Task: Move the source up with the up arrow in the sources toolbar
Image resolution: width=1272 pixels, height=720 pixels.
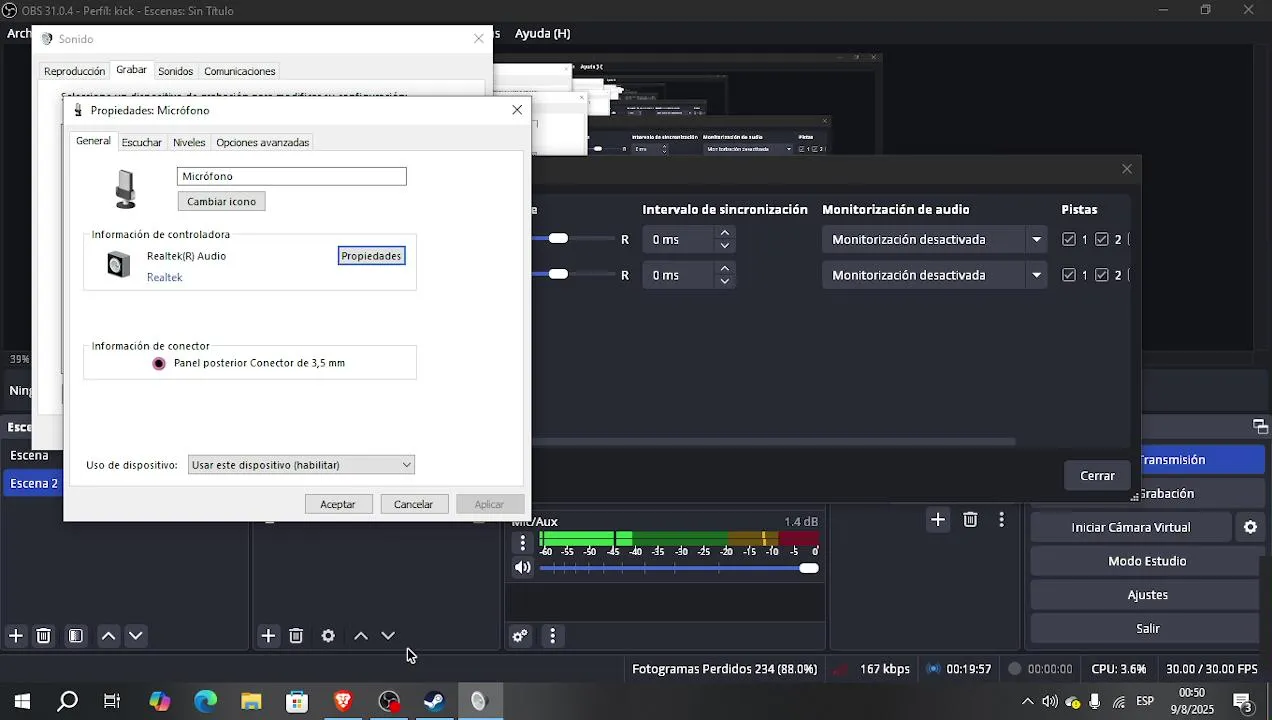Action: point(361,636)
